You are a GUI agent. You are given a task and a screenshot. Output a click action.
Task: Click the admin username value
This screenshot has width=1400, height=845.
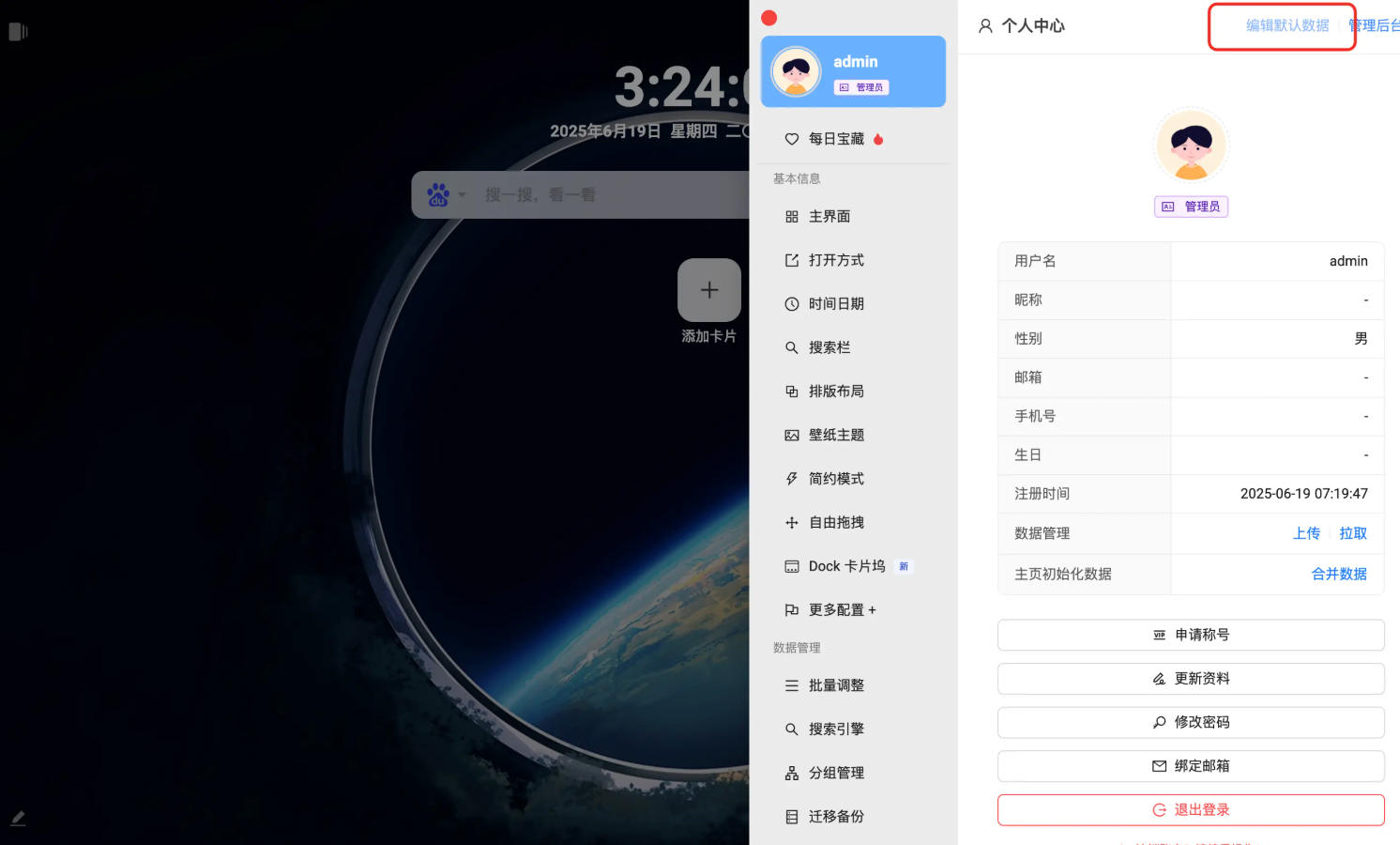click(1348, 261)
